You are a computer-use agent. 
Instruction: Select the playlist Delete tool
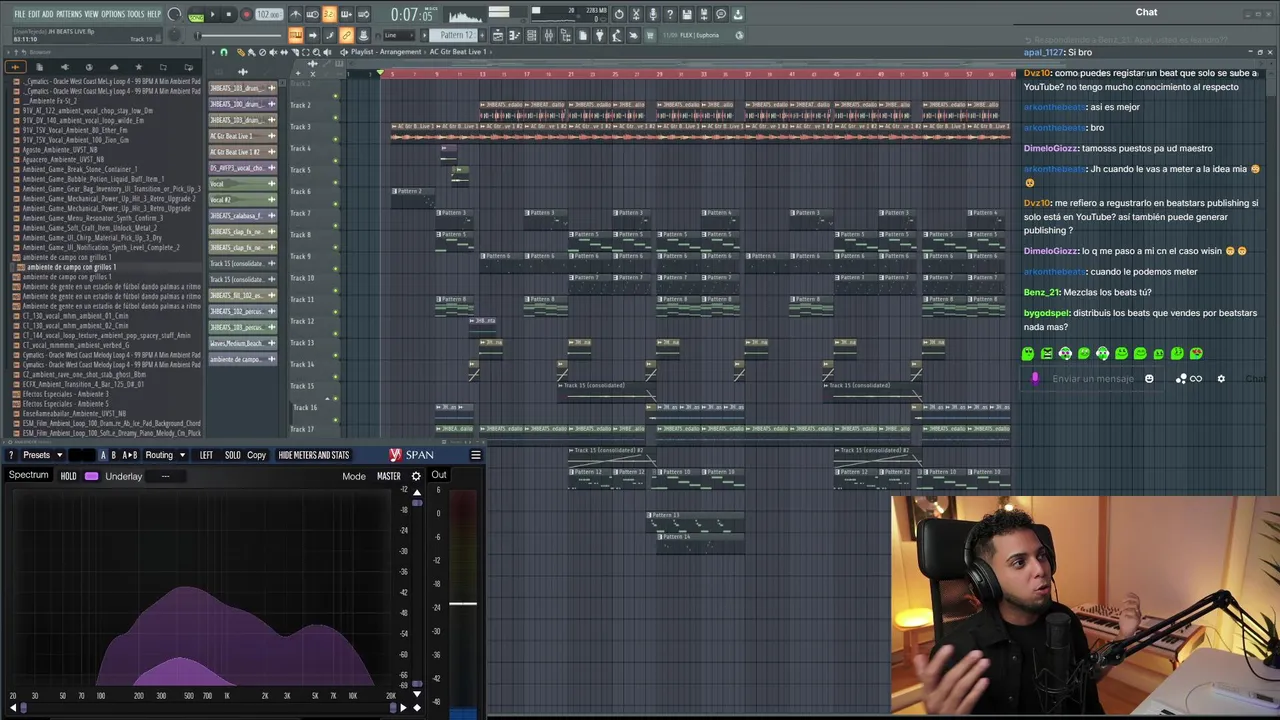coord(262,52)
